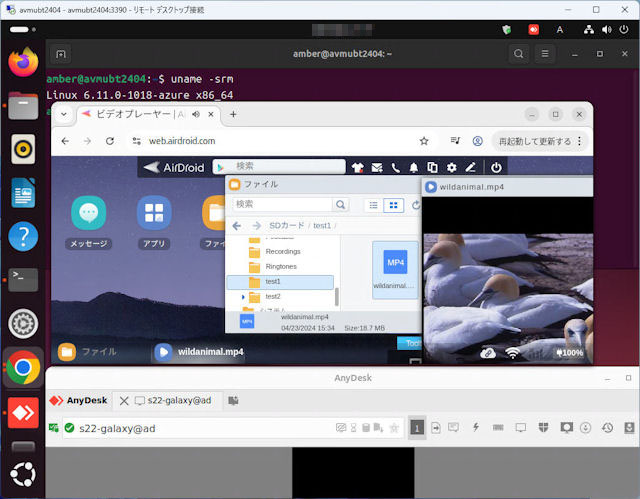Go forward in the file manager
640x499 pixels.
[x=256, y=226]
